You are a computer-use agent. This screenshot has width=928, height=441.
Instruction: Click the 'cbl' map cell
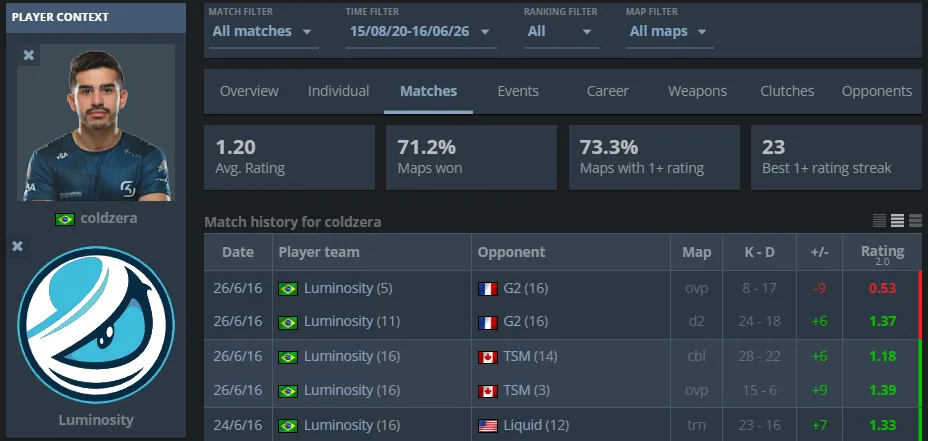(699, 357)
